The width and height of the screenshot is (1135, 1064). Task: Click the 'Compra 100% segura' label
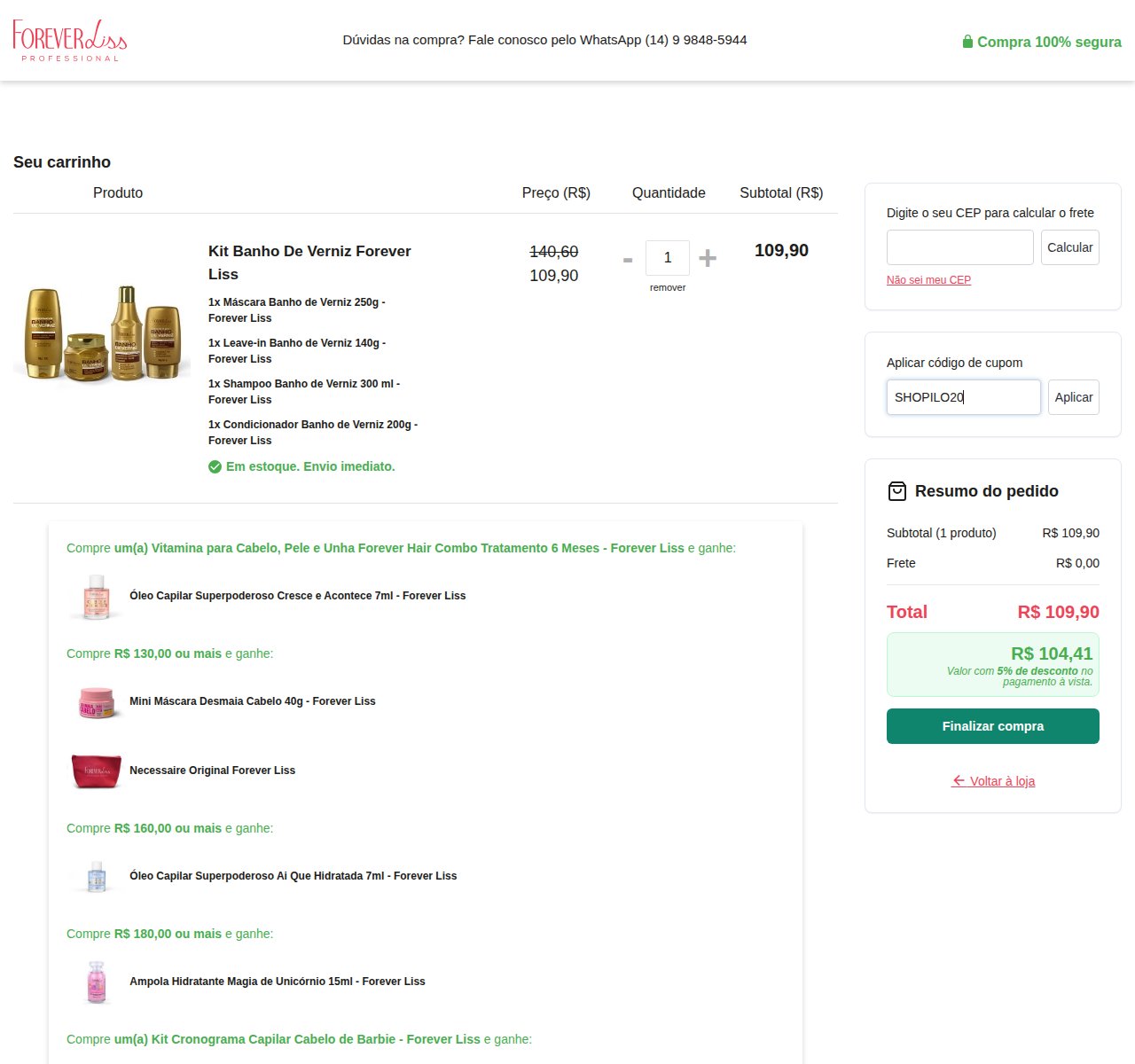tap(1049, 42)
